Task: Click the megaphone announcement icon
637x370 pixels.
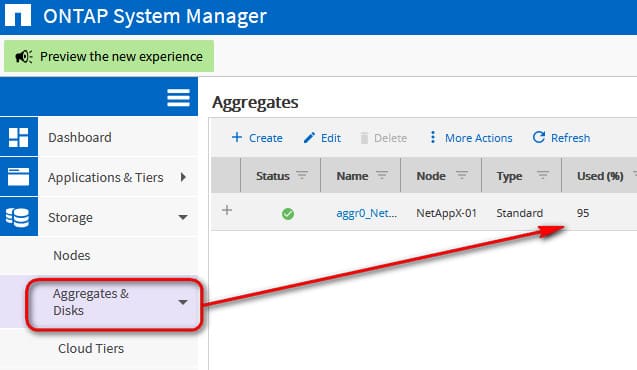Action: [x=24, y=56]
